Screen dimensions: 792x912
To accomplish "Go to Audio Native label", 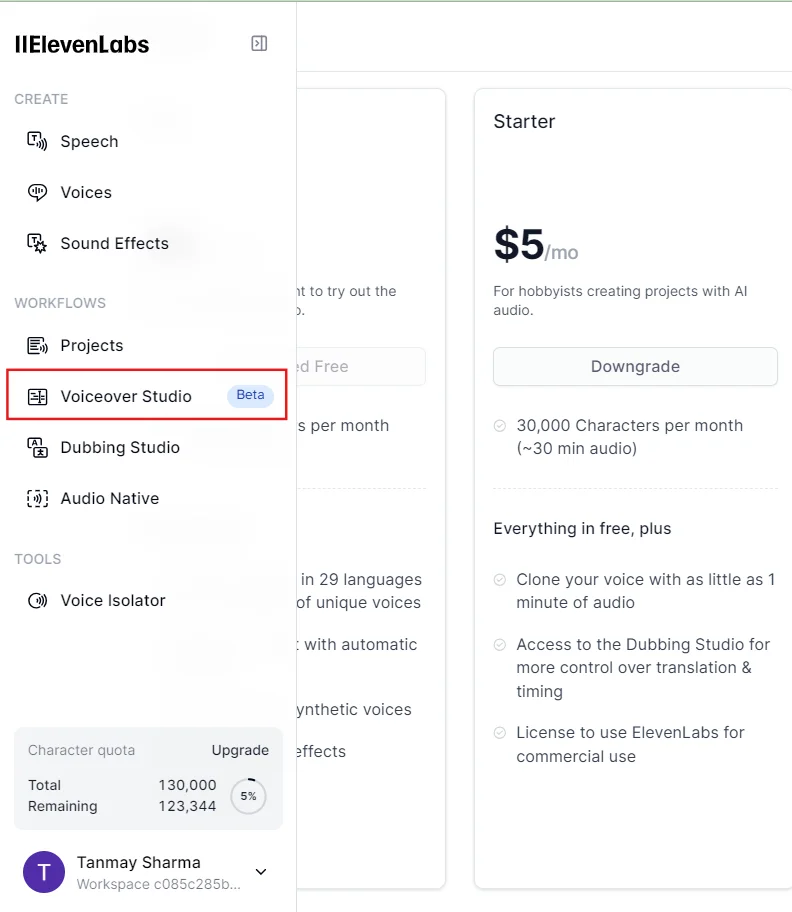I will point(110,498).
